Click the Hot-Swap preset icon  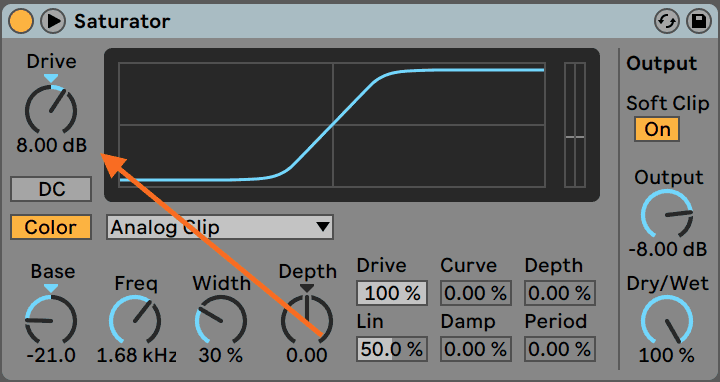(x=667, y=22)
